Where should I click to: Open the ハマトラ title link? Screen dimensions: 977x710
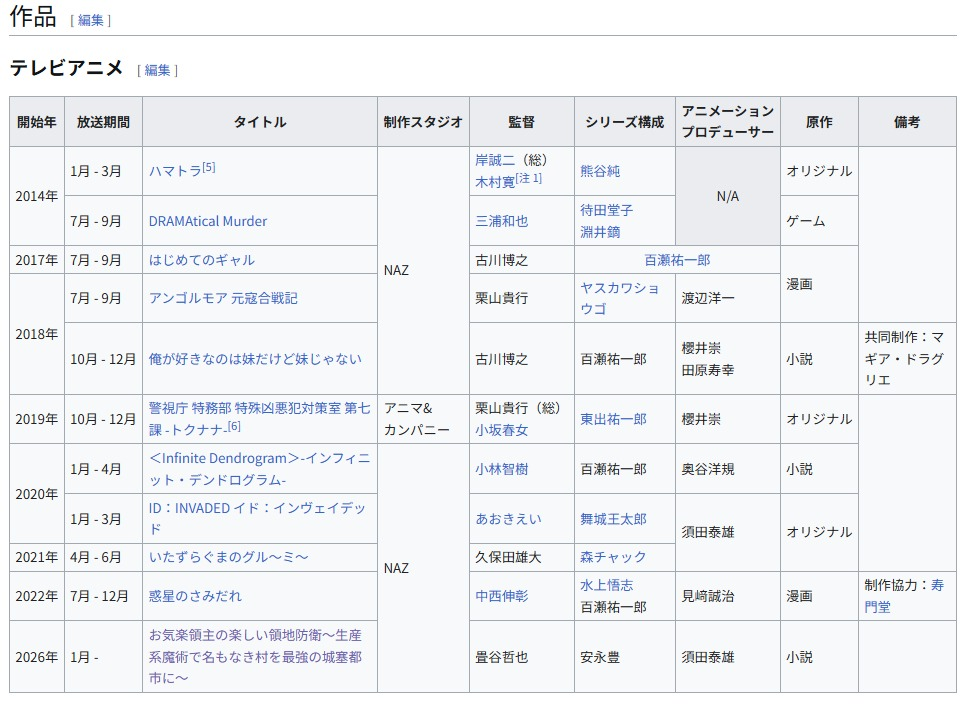coord(174,171)
